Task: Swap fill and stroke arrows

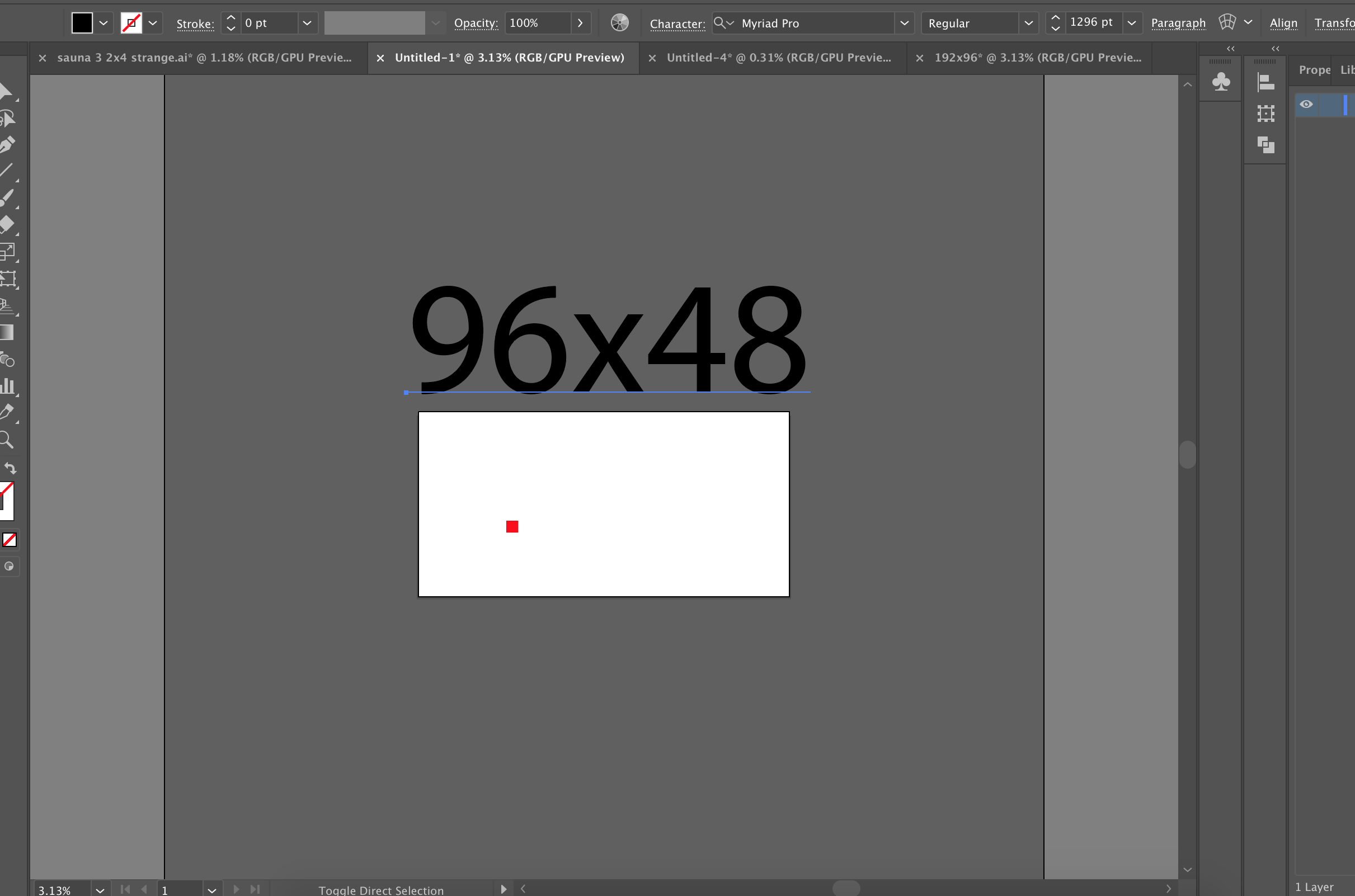Action: click(x=10, y=469)
